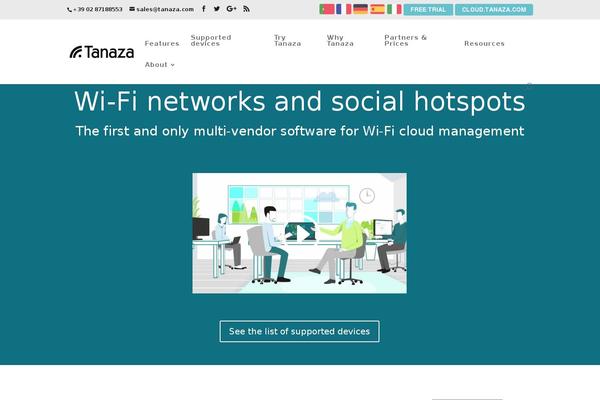Open the Features menu item
600x400 pixels.
tap(162, 44)
